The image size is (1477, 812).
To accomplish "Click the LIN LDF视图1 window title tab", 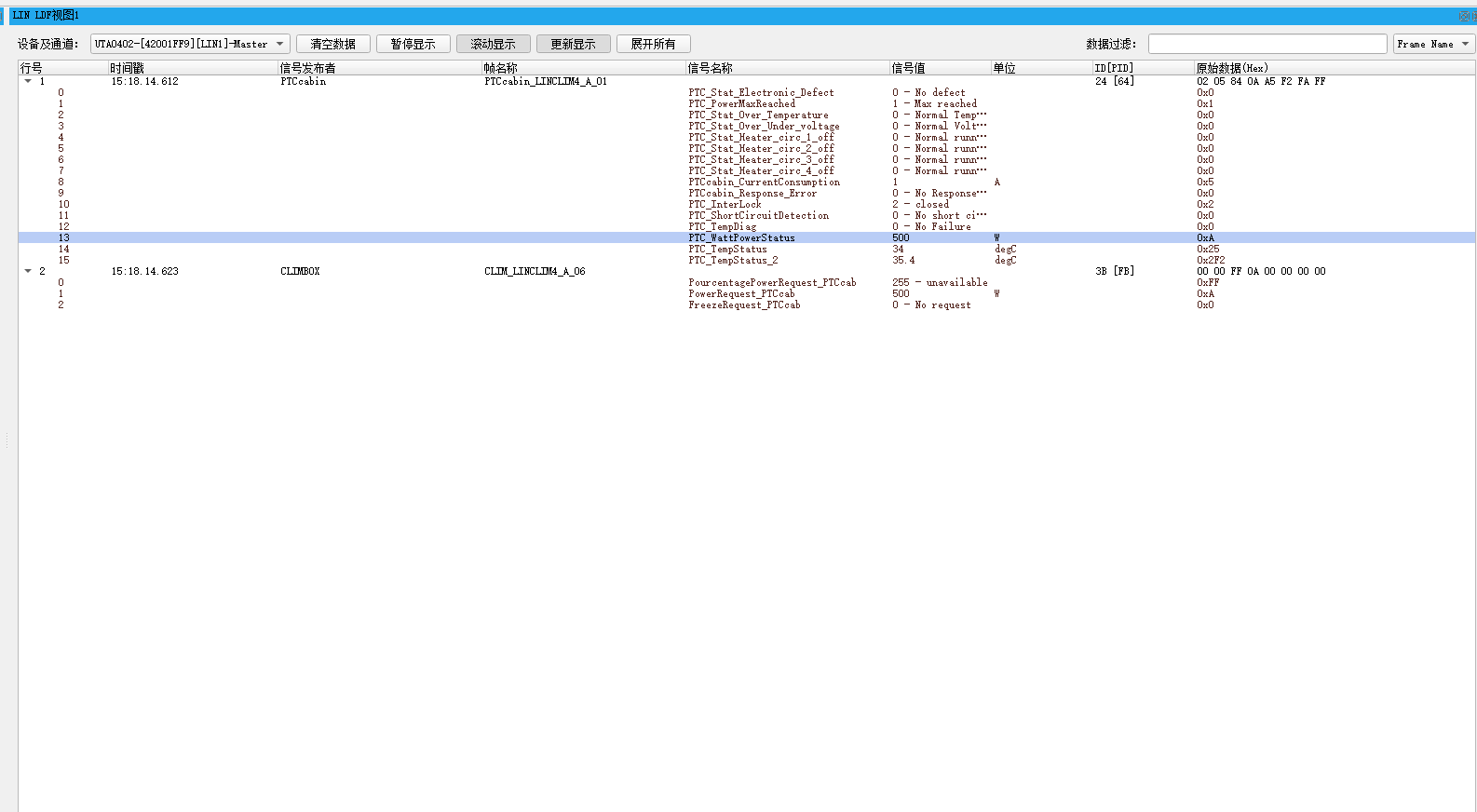I will 46,15.
